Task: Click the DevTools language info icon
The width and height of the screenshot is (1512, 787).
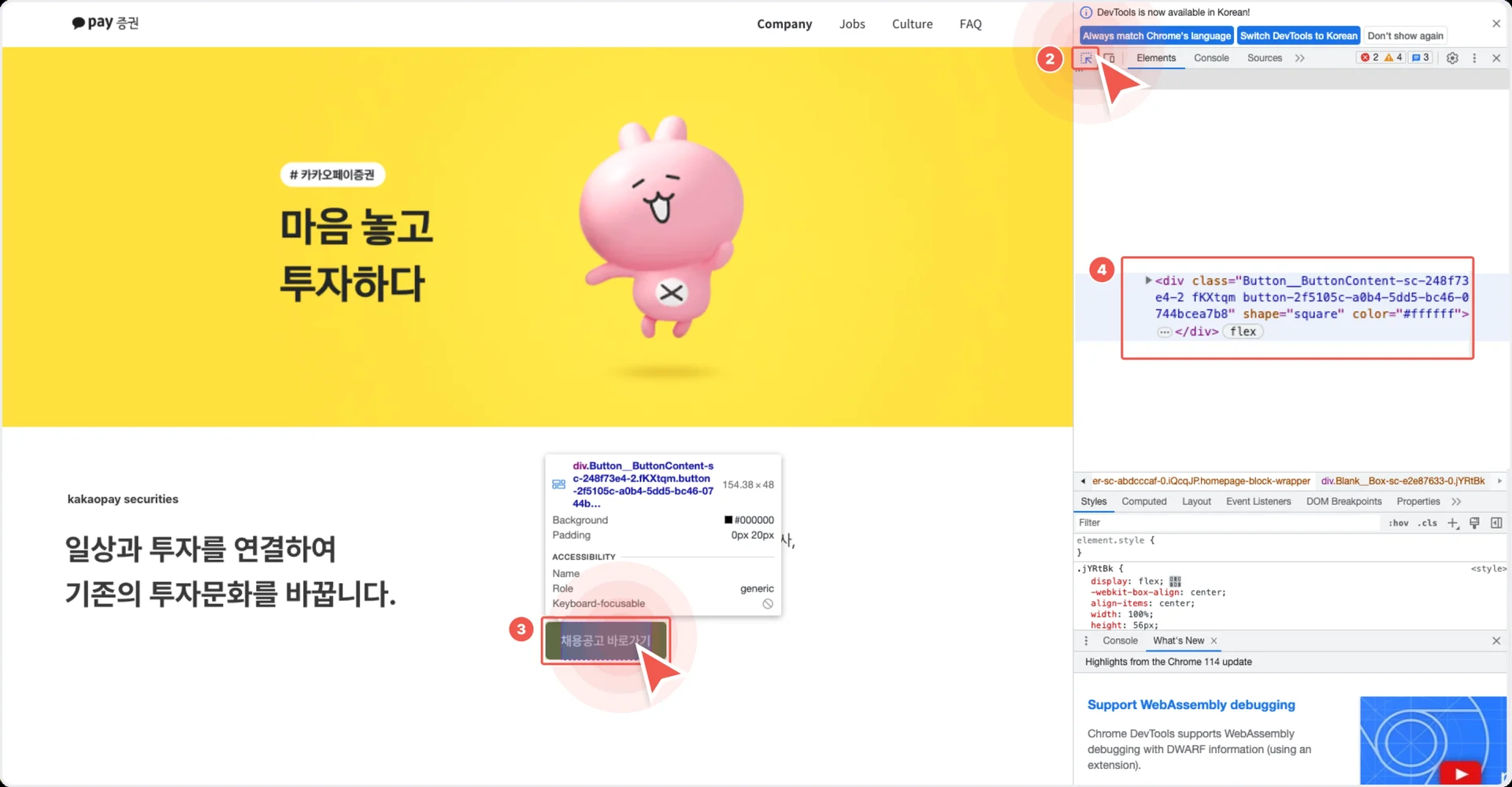Action: pyautogui.click(x=1086, y=13)
